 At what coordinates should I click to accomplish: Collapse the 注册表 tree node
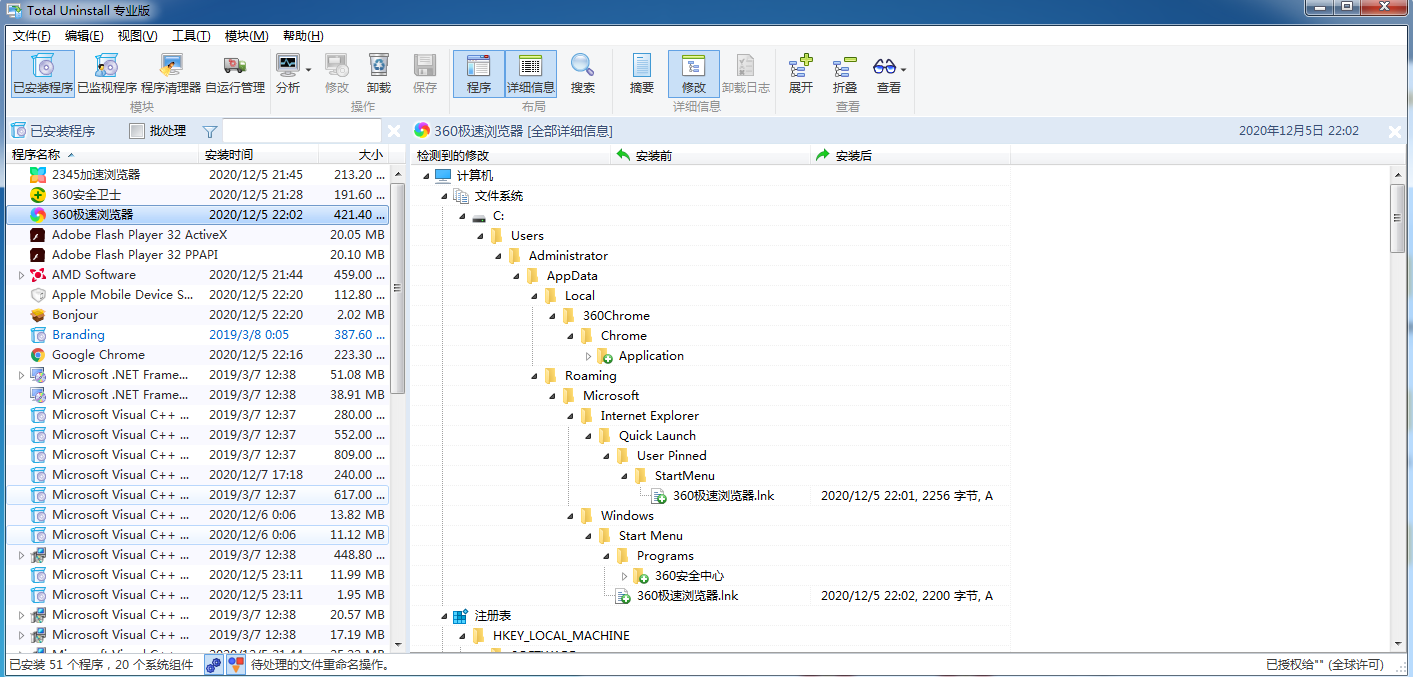point(444,616)
